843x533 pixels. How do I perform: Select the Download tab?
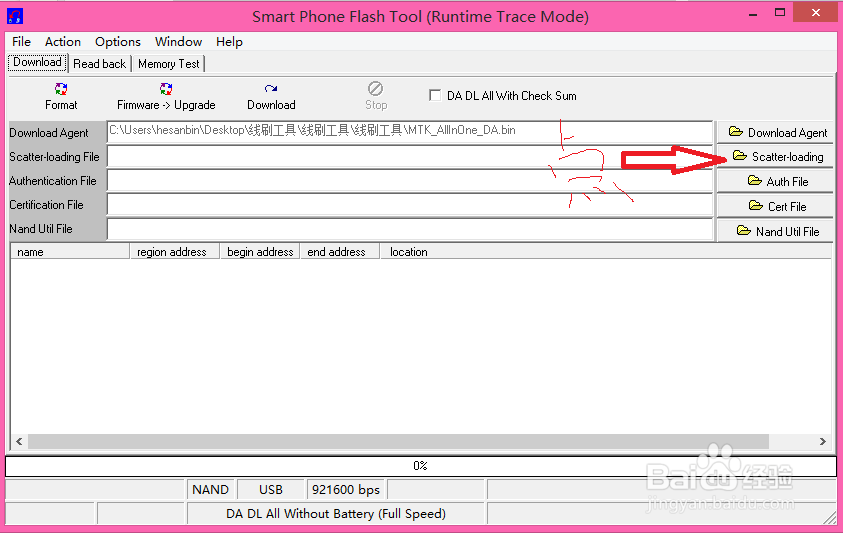(38, 63)
